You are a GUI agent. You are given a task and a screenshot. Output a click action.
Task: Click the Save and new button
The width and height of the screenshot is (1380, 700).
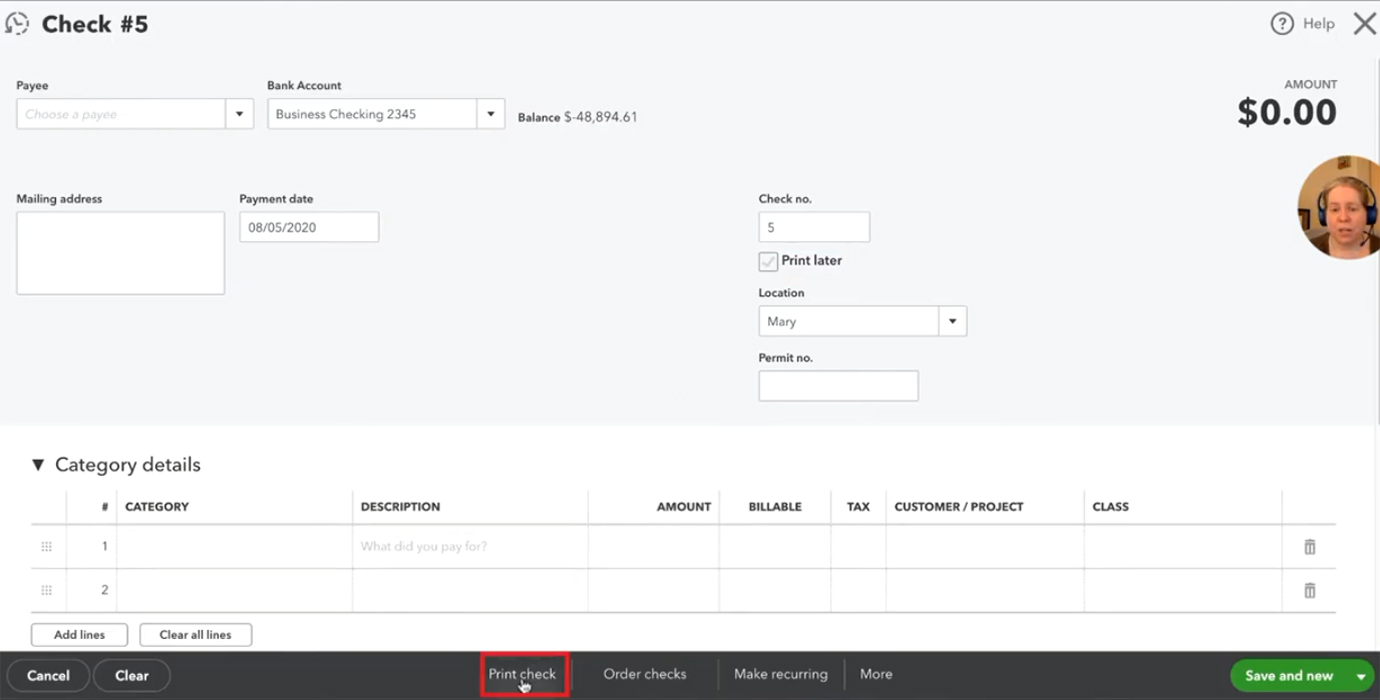point(1289,676)
